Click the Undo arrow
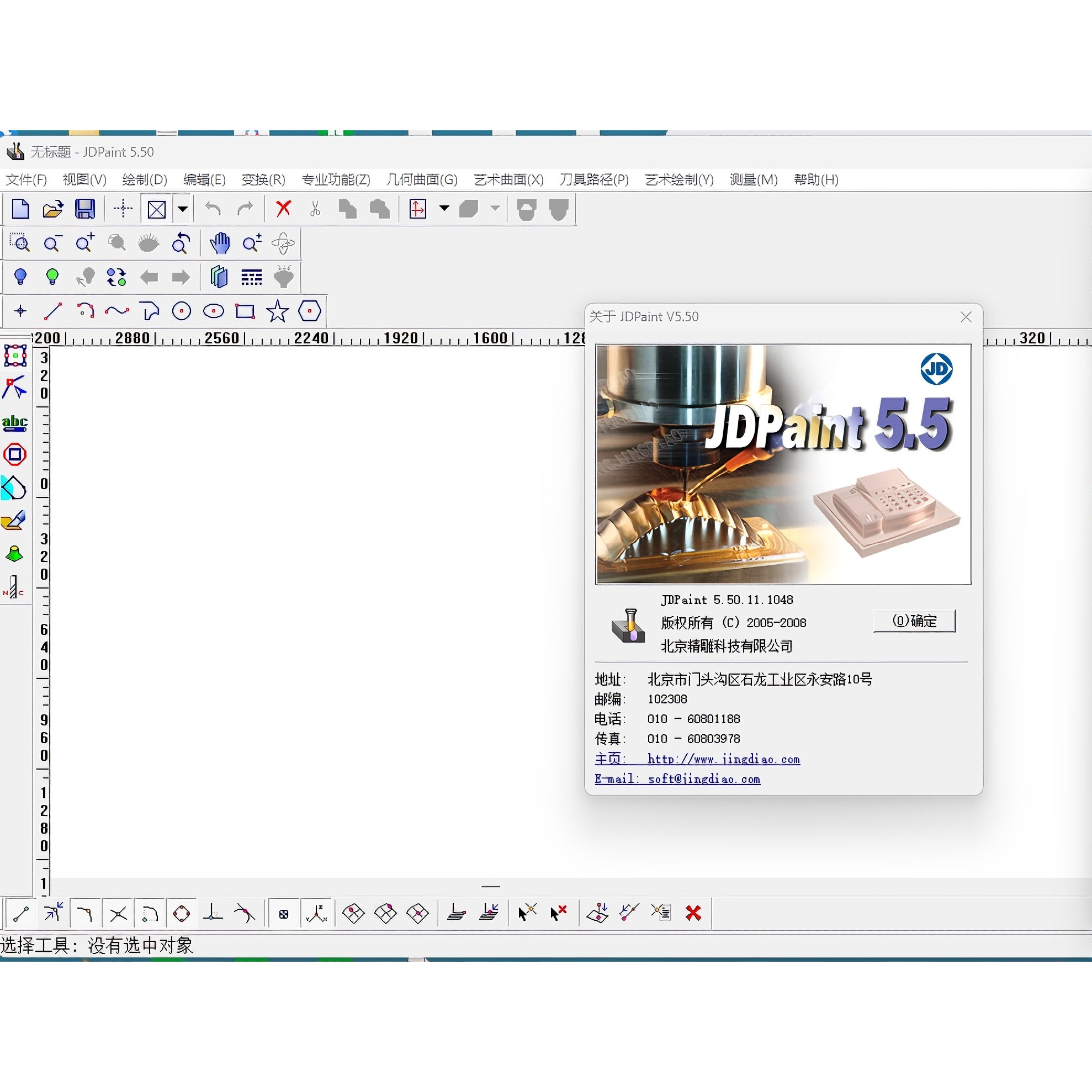This screenshot has width=1092, height=1092. pos(213,209)
